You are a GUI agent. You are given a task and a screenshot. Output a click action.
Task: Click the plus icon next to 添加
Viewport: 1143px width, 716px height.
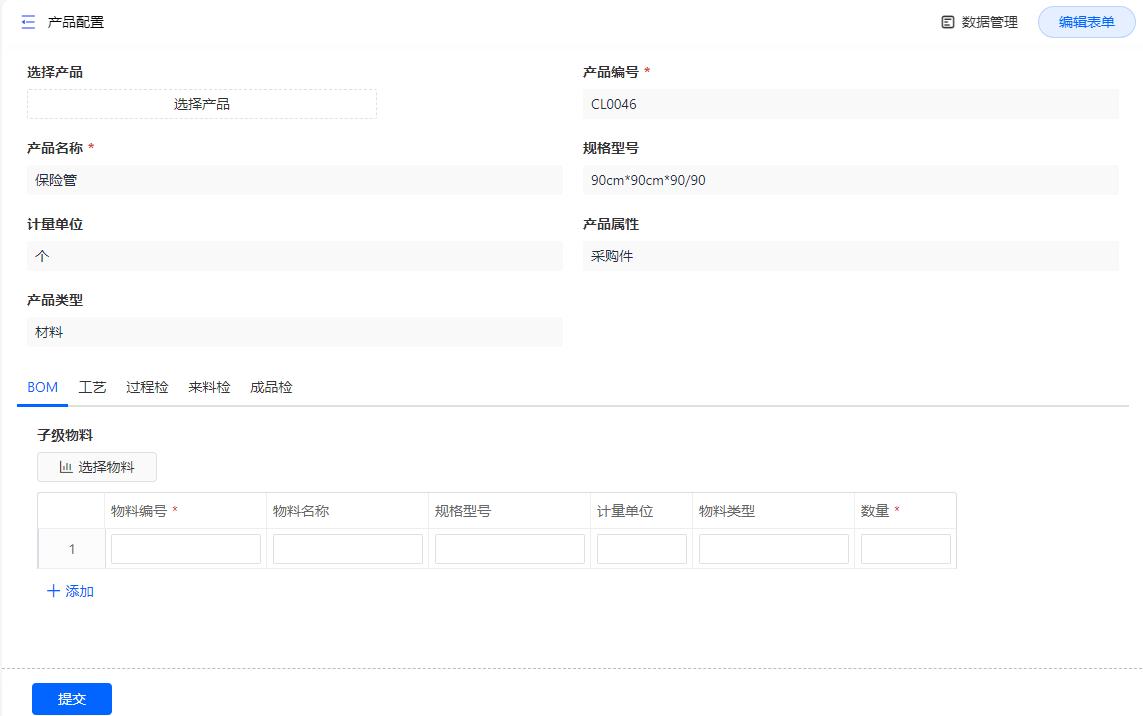tap(53, 591)
